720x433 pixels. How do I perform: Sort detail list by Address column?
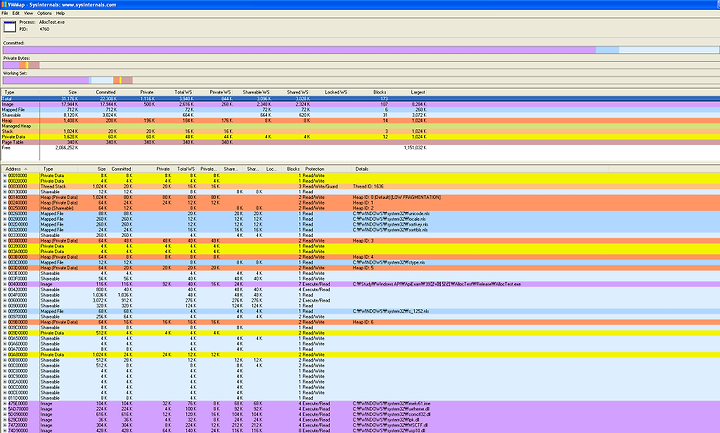point(20,169)
